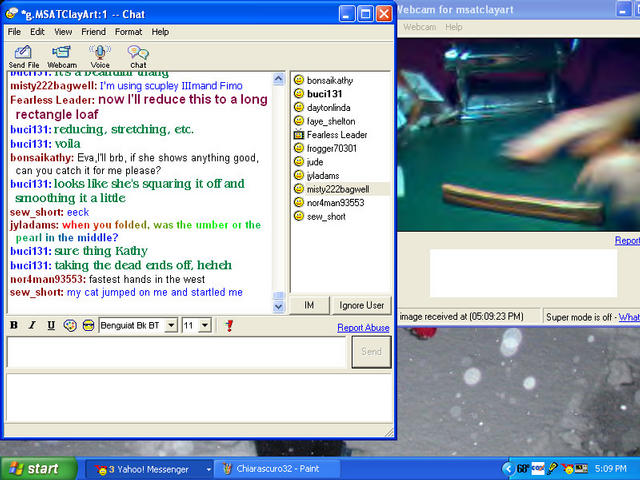This screenshot has width=640, height=480.
Task: Select user jyladams in the list
Action: 323,176
